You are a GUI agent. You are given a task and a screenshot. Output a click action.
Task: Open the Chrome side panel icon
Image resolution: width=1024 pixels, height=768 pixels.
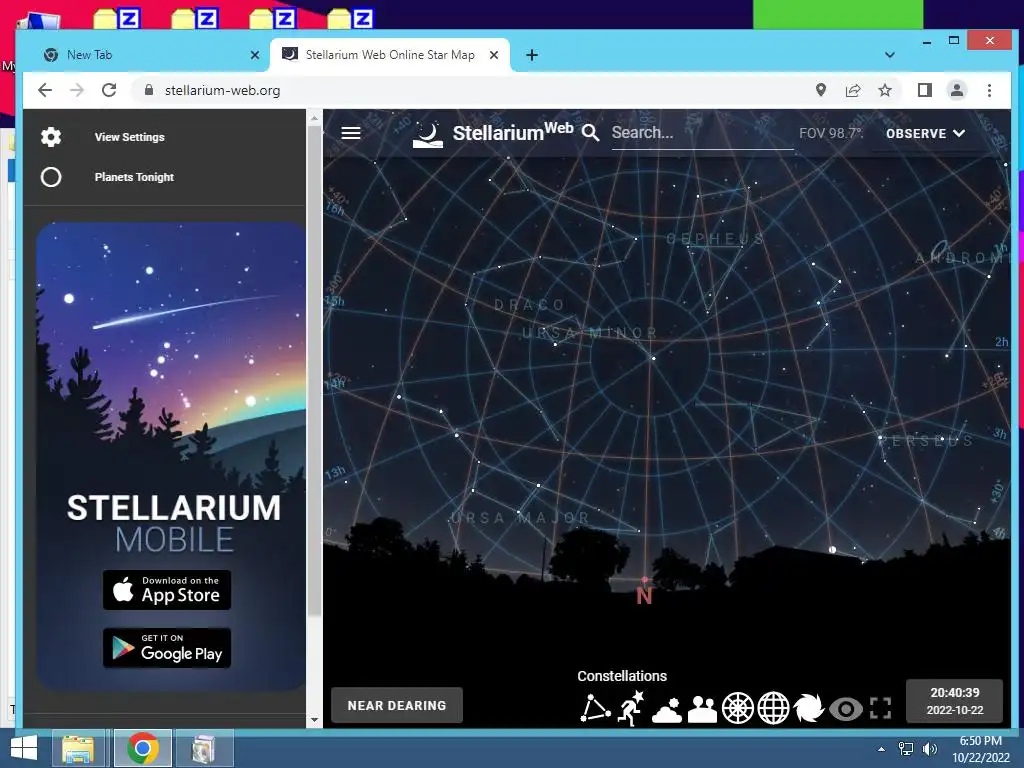pos(925,90)
